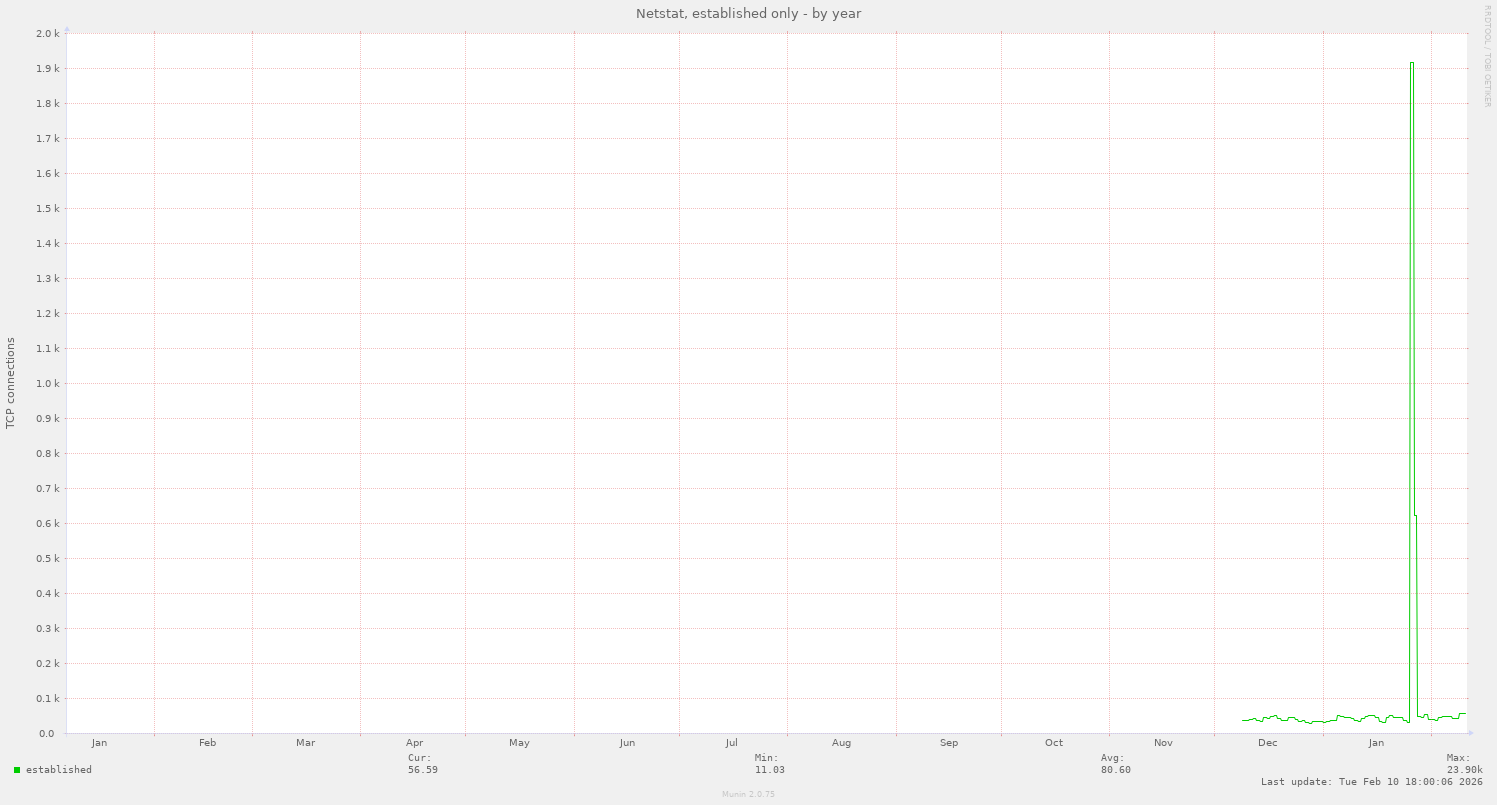Screen dimensions: 1497x805
Task: Select the Jul month label
Action: (733, 742)
